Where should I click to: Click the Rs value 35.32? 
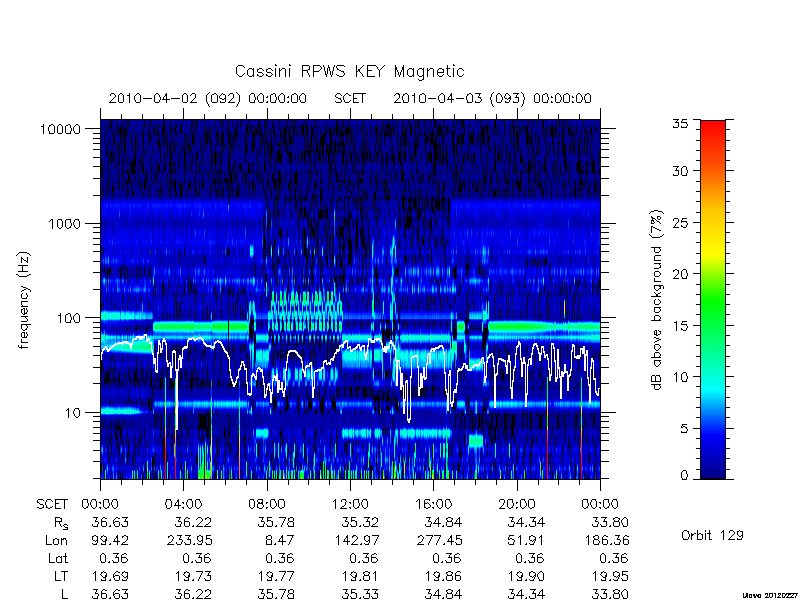[x=360, y=522]
